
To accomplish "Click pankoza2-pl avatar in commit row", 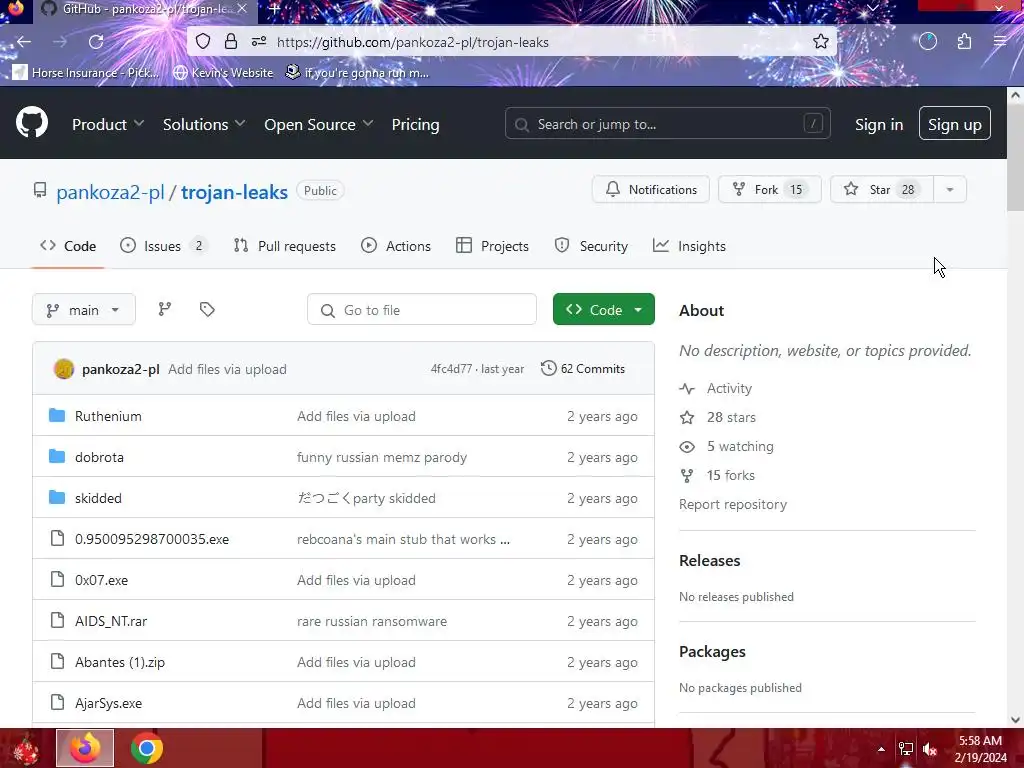I will pos(64,369).
